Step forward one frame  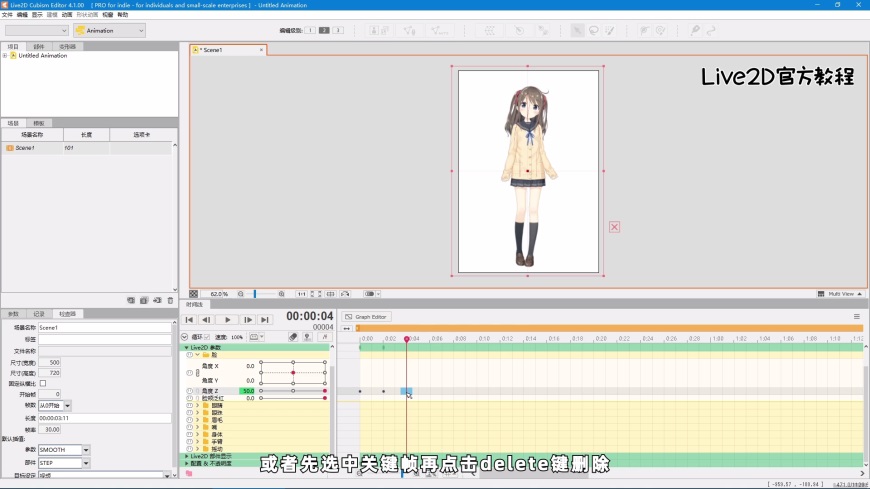(247, 320)
